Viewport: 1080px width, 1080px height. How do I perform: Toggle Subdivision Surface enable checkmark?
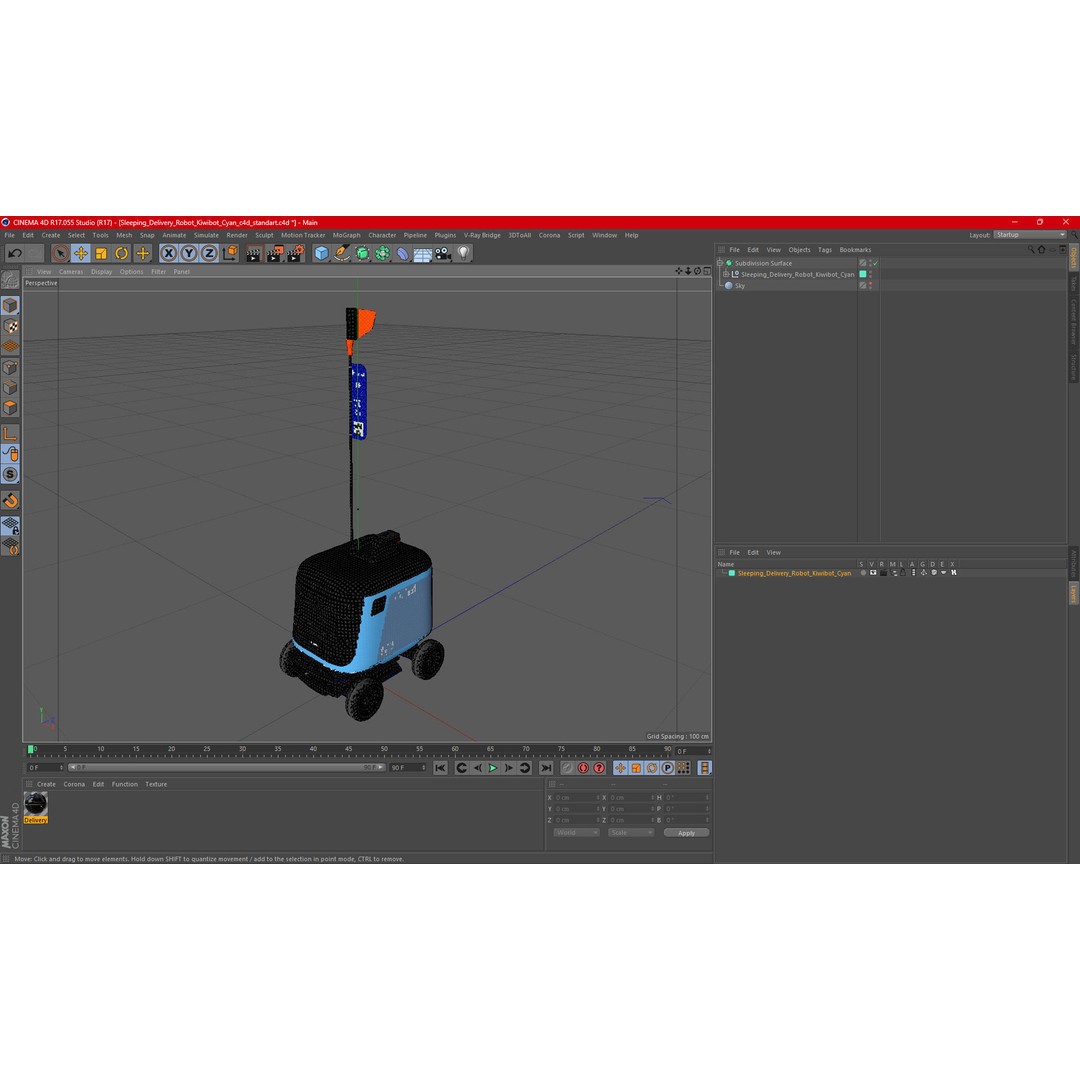click(x=875, y=263)
